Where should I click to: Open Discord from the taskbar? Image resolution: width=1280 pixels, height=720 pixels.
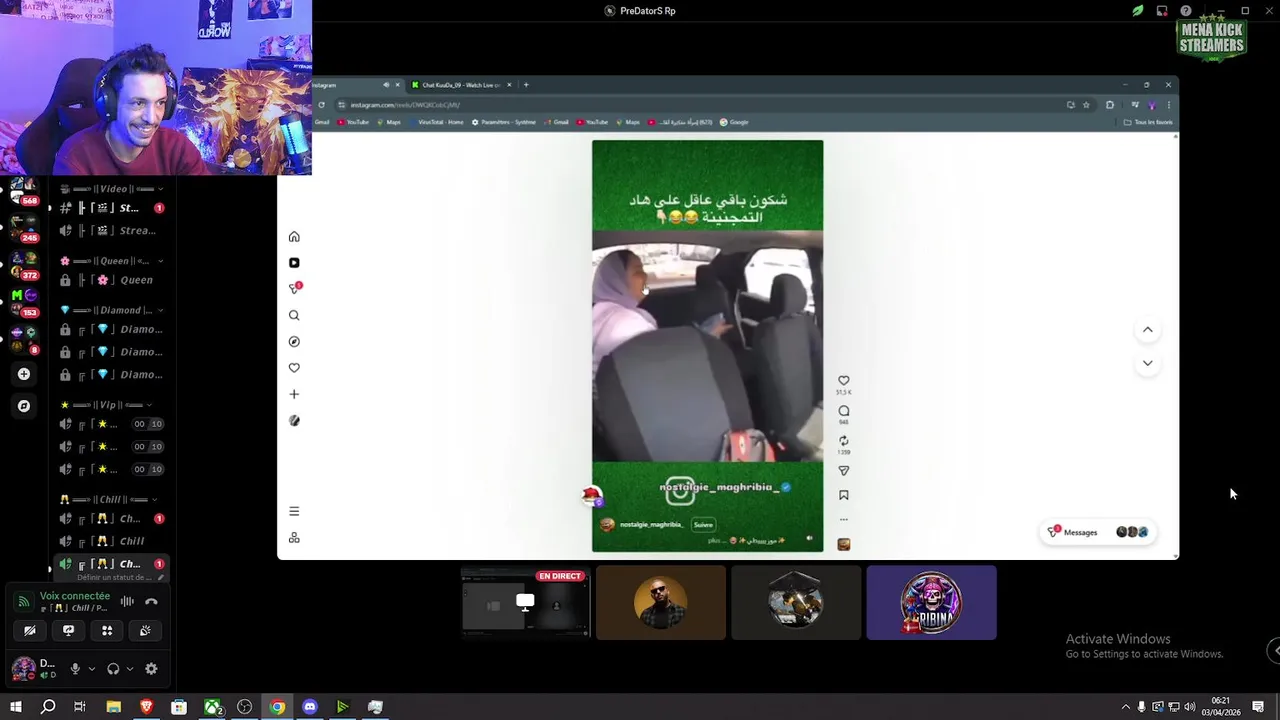point(310,707)
